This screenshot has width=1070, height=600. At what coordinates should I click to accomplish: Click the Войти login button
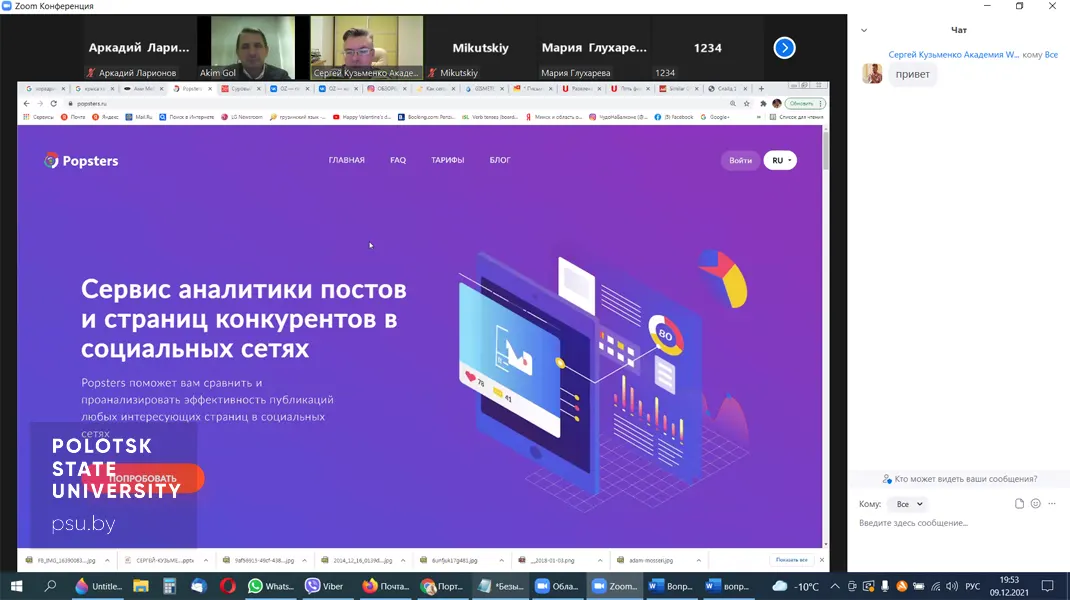[x=740, y=160]
